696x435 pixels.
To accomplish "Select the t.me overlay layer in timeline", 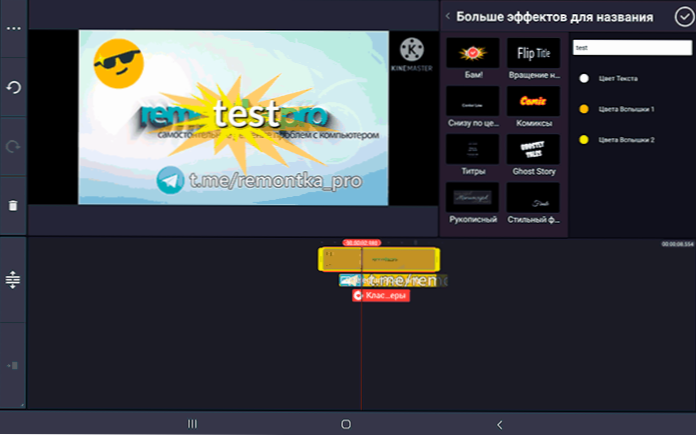I will [393, 281].
